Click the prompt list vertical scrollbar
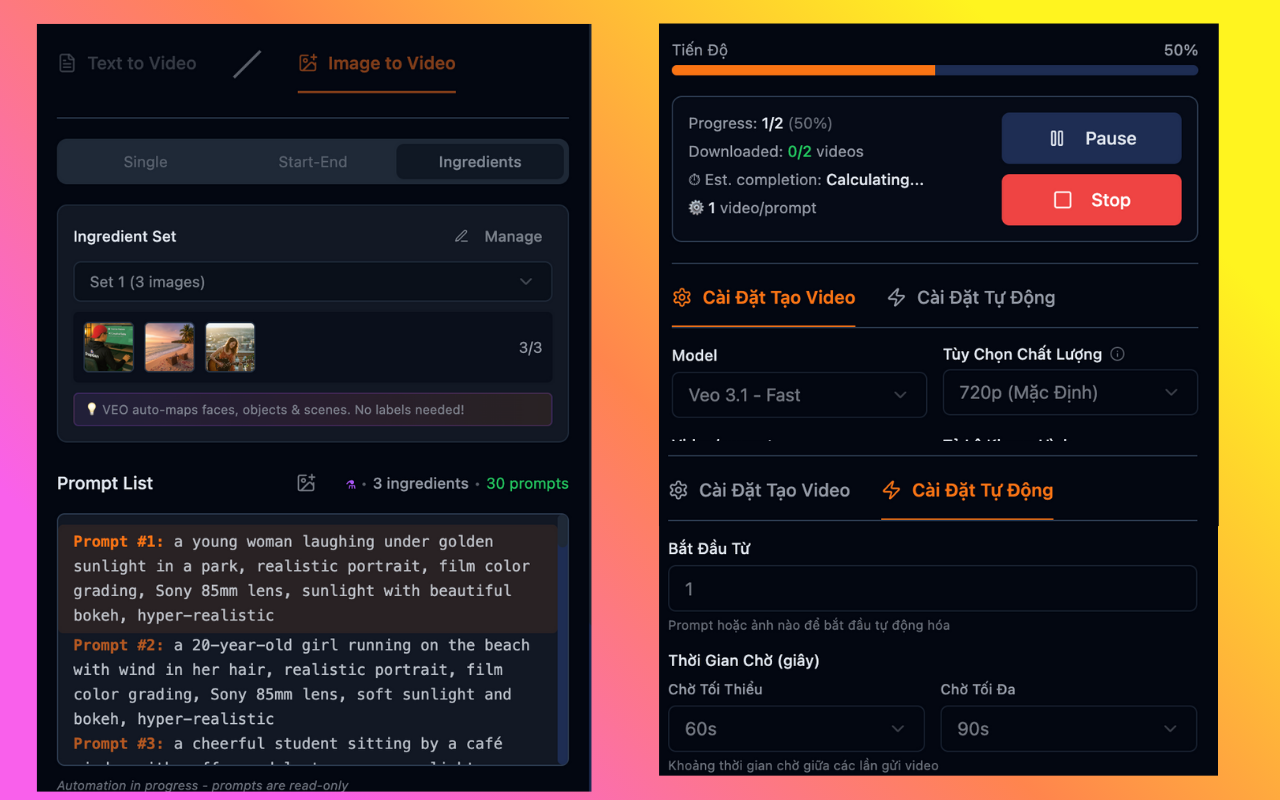The image size is (1280, 800). pos(563,640)
